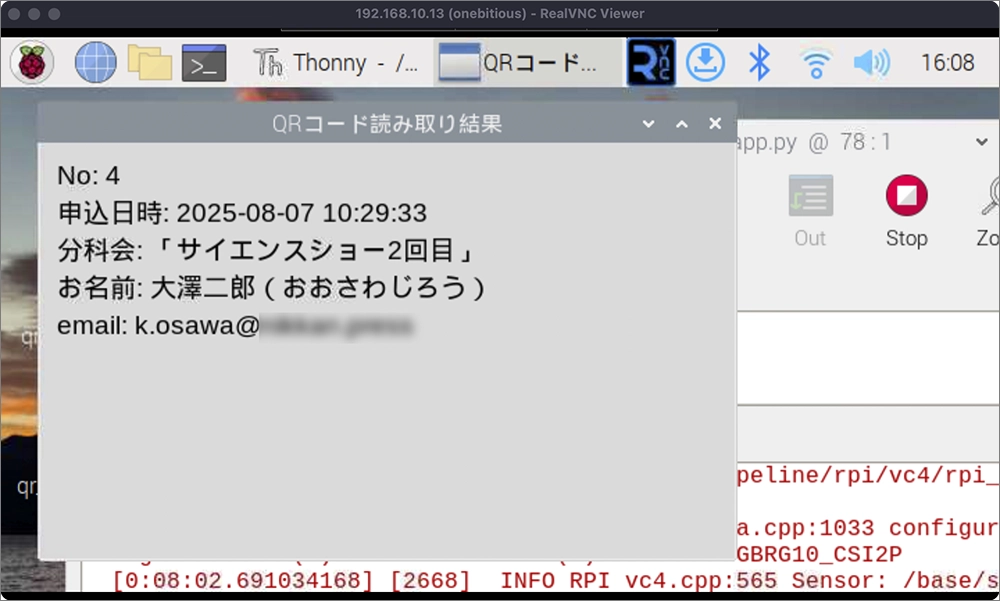Show the Wi-Fi networks list
Viewport: 1000px width, 601px height.
point(816,63)
